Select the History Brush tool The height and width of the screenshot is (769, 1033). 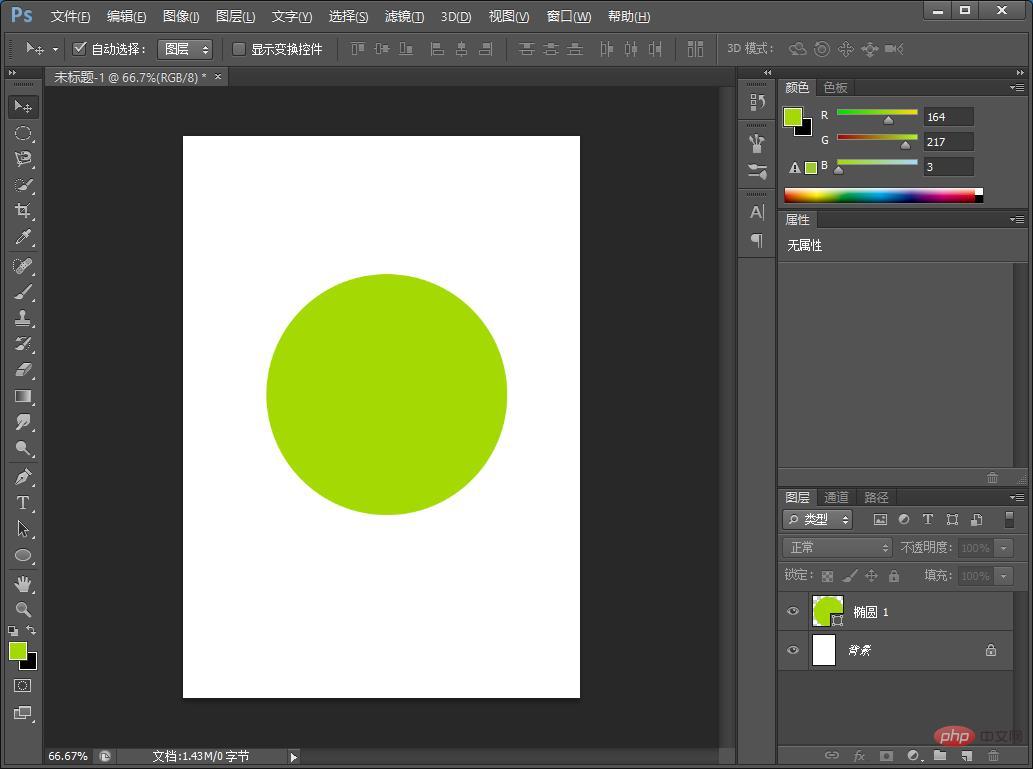click(23, 344)
